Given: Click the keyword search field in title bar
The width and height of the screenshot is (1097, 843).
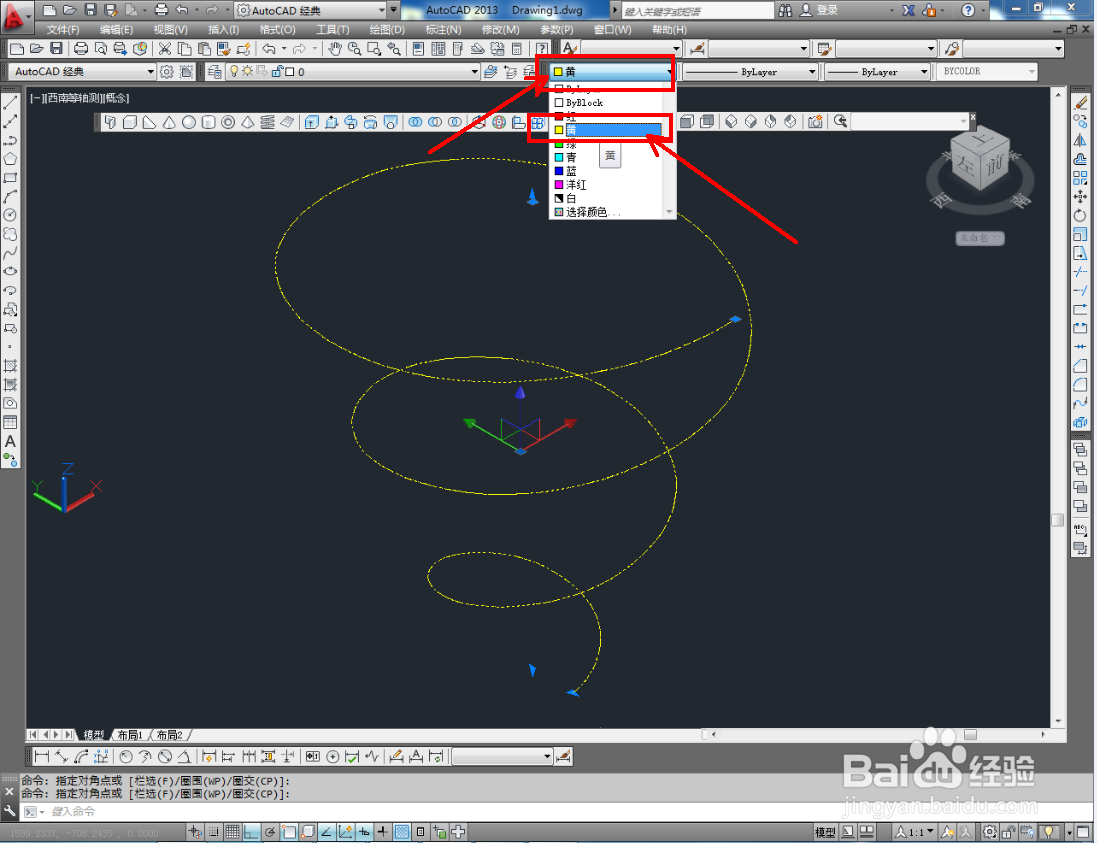Looking at the screenshot, I should (698, 10).
